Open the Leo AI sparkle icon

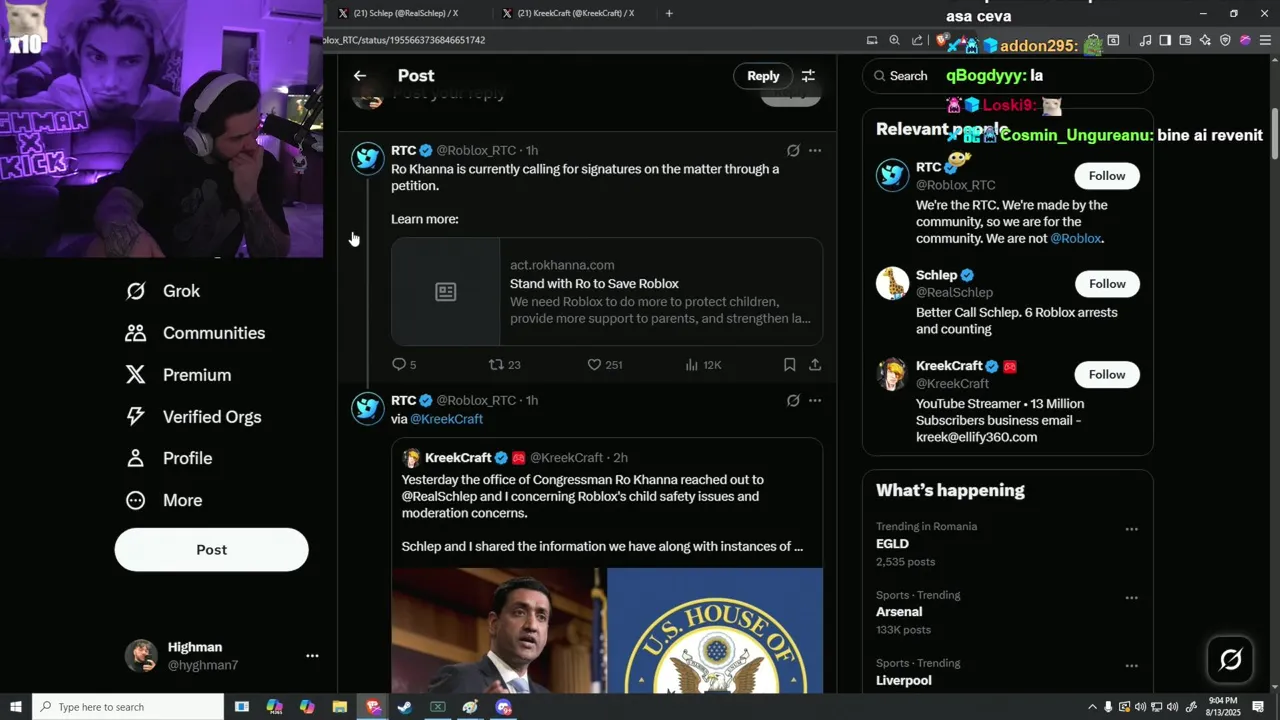click(x=1205, y=41)
